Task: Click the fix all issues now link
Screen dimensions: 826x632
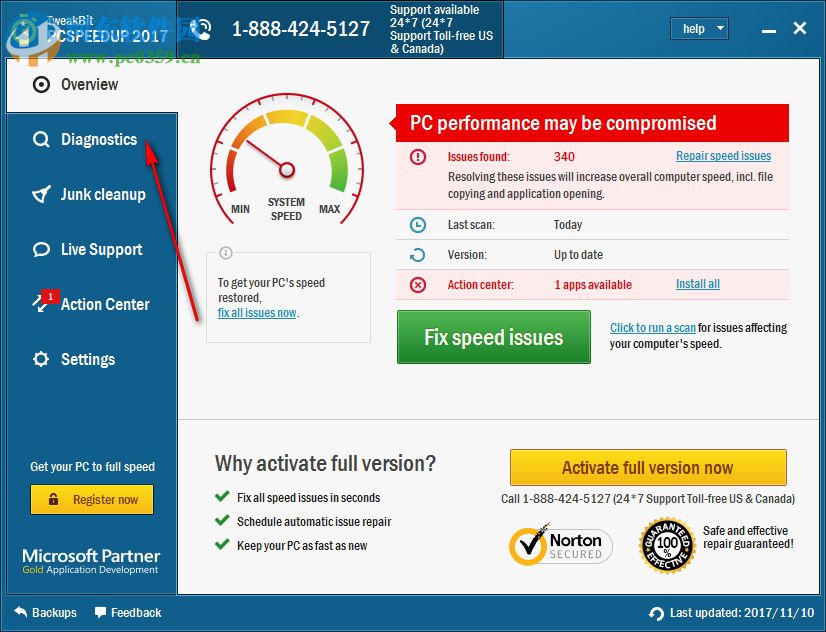Action: pos(259,312)
